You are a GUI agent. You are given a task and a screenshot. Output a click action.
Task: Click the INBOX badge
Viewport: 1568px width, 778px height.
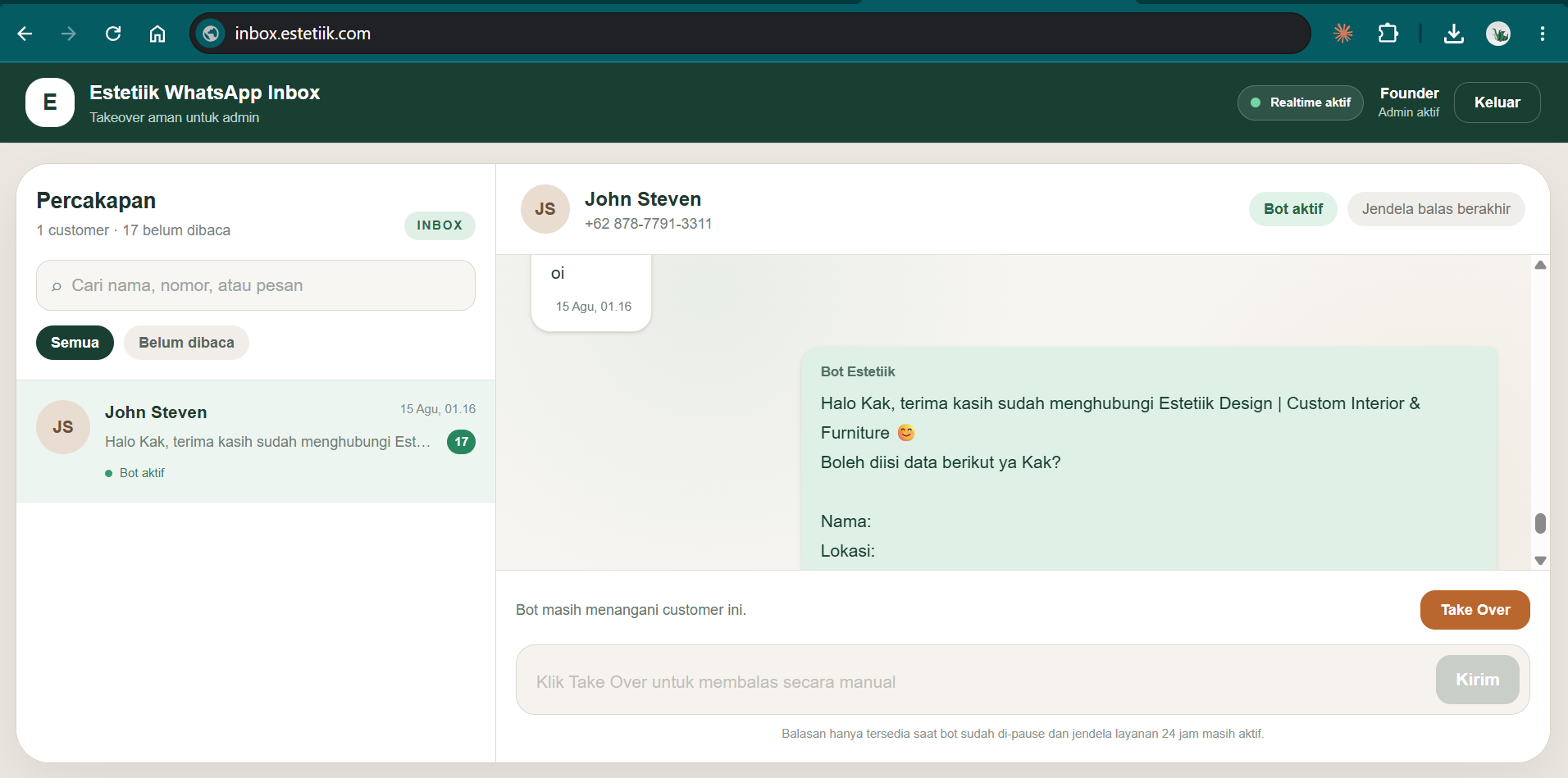point(440,225)
